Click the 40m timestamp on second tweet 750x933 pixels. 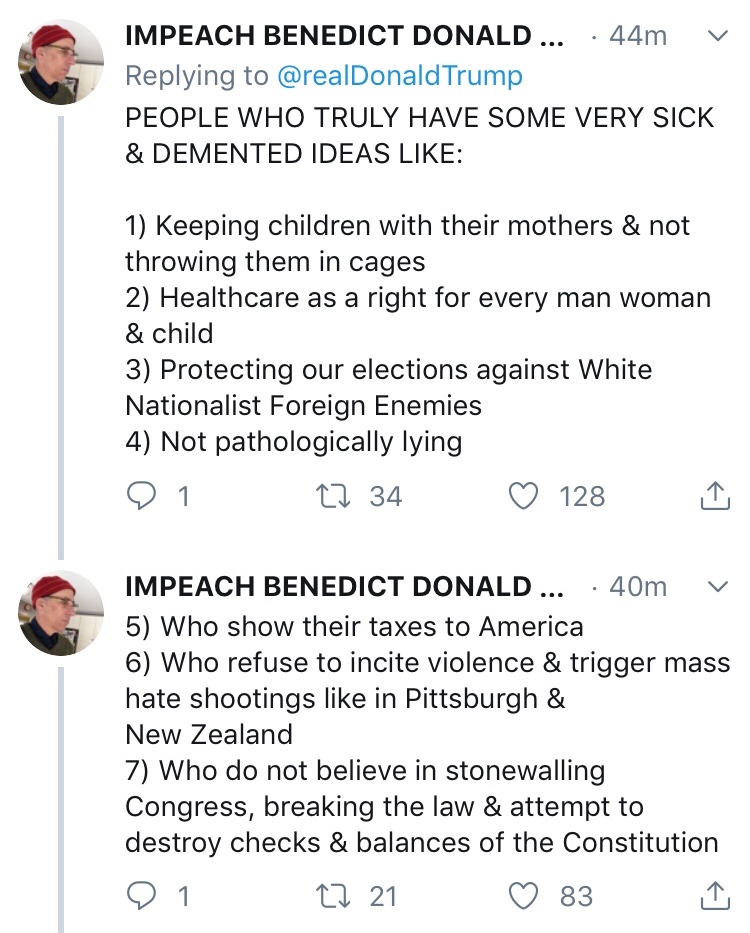click(637, 586)
